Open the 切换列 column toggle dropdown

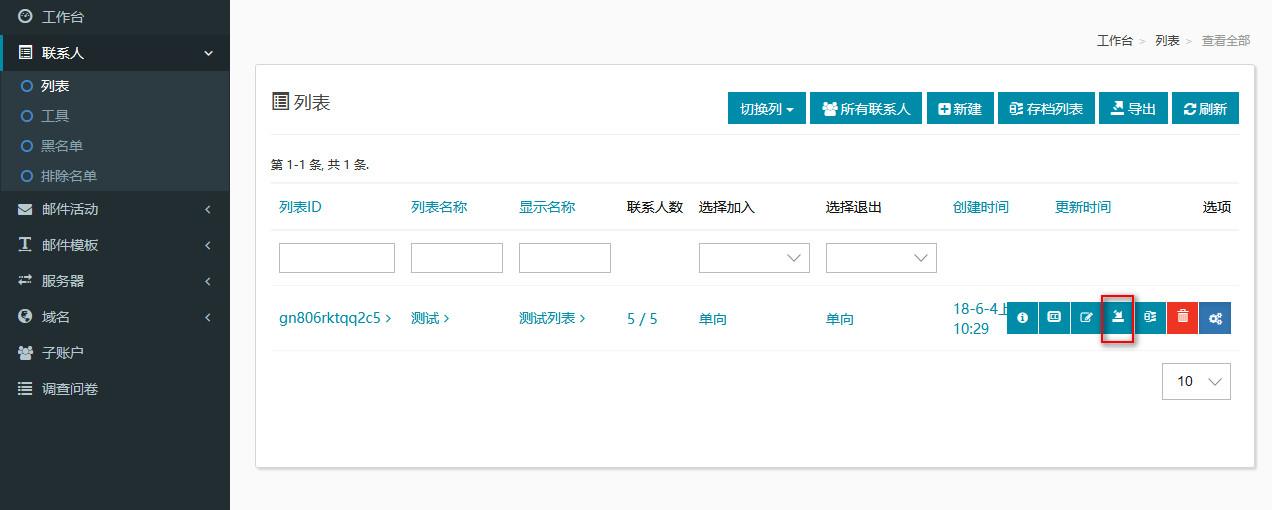click(x=766, y=109)
